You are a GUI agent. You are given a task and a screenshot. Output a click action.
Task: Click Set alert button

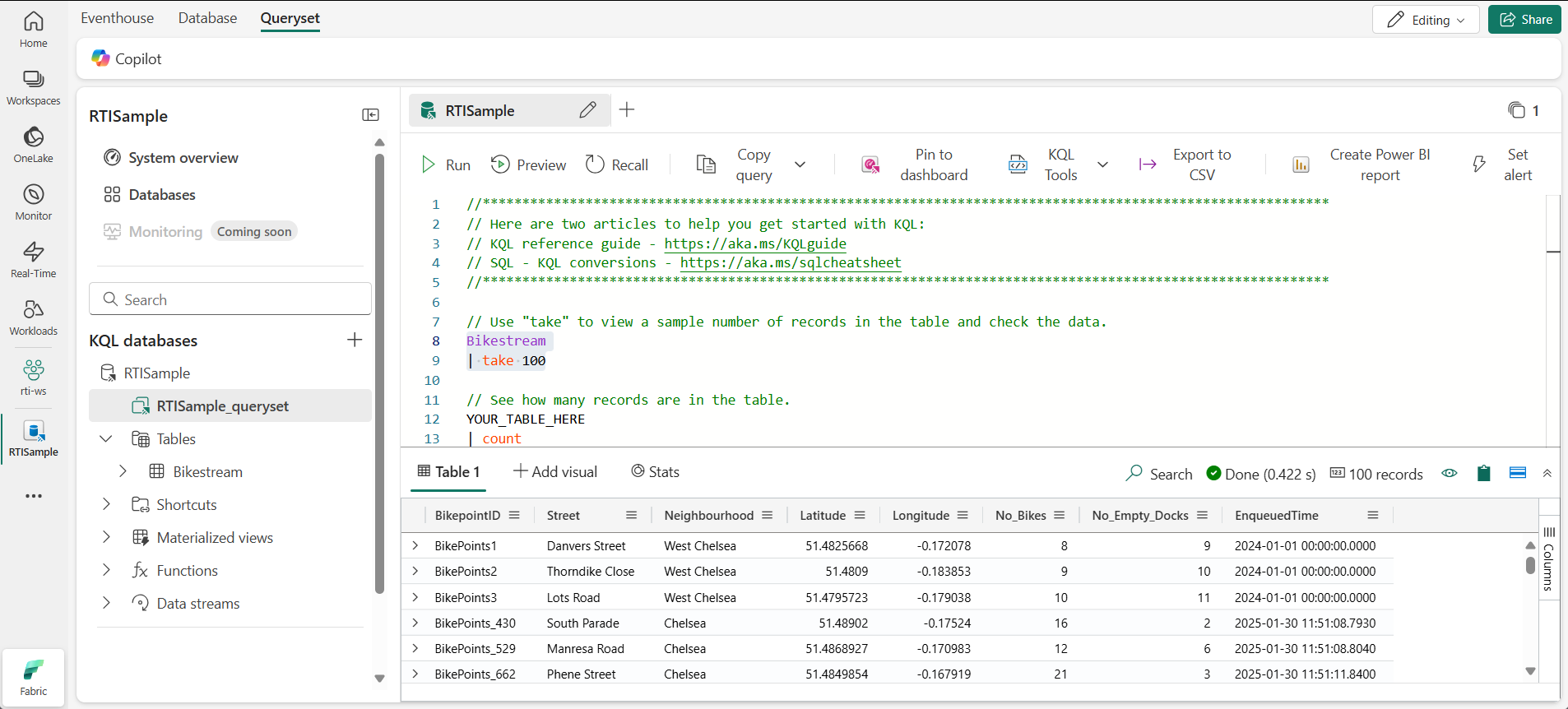tap(1502, 165)
